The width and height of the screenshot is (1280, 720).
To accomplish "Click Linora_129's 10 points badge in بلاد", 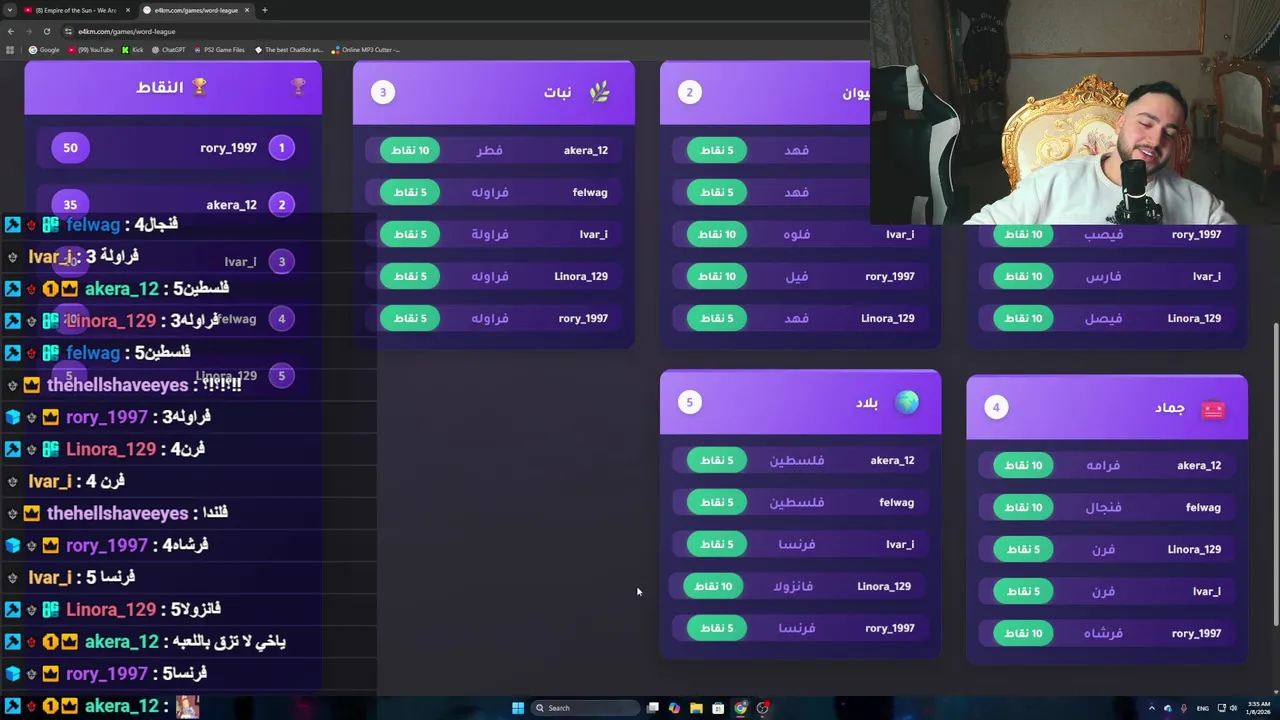I will [713, 586].
